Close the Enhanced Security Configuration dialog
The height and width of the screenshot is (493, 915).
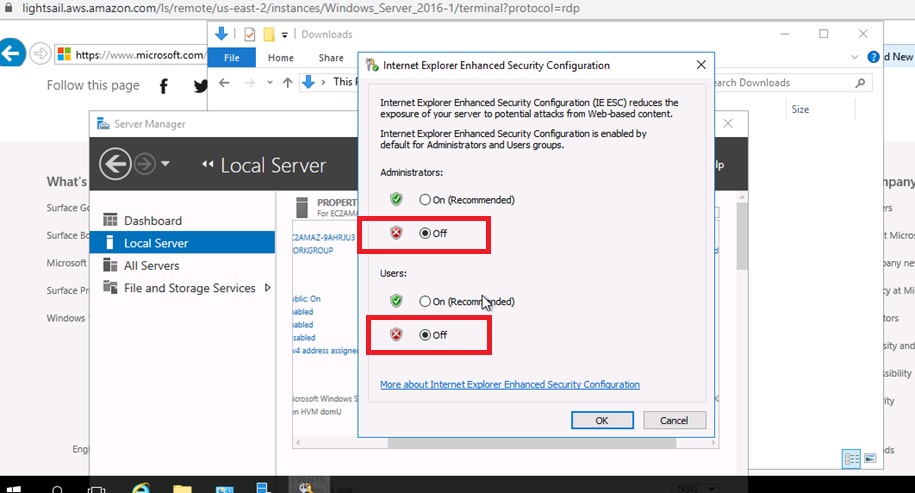701,65
